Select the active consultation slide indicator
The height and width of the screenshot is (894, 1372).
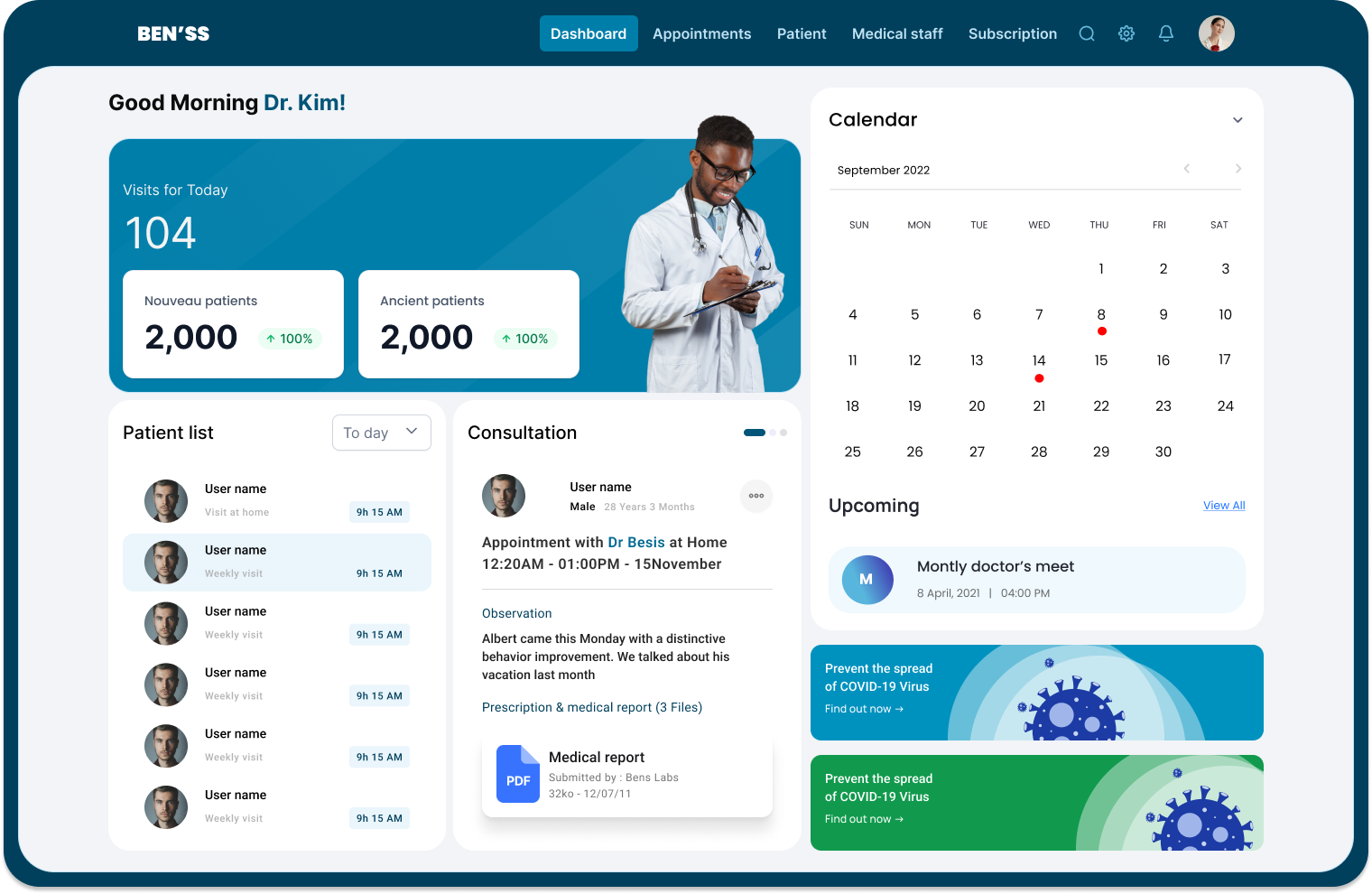[755, 433]
